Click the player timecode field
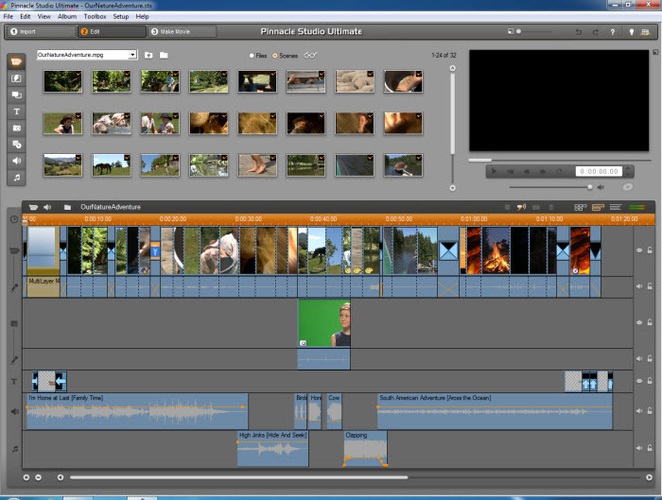The width and height of the screenshot is (662, 500). pos(599,171)
